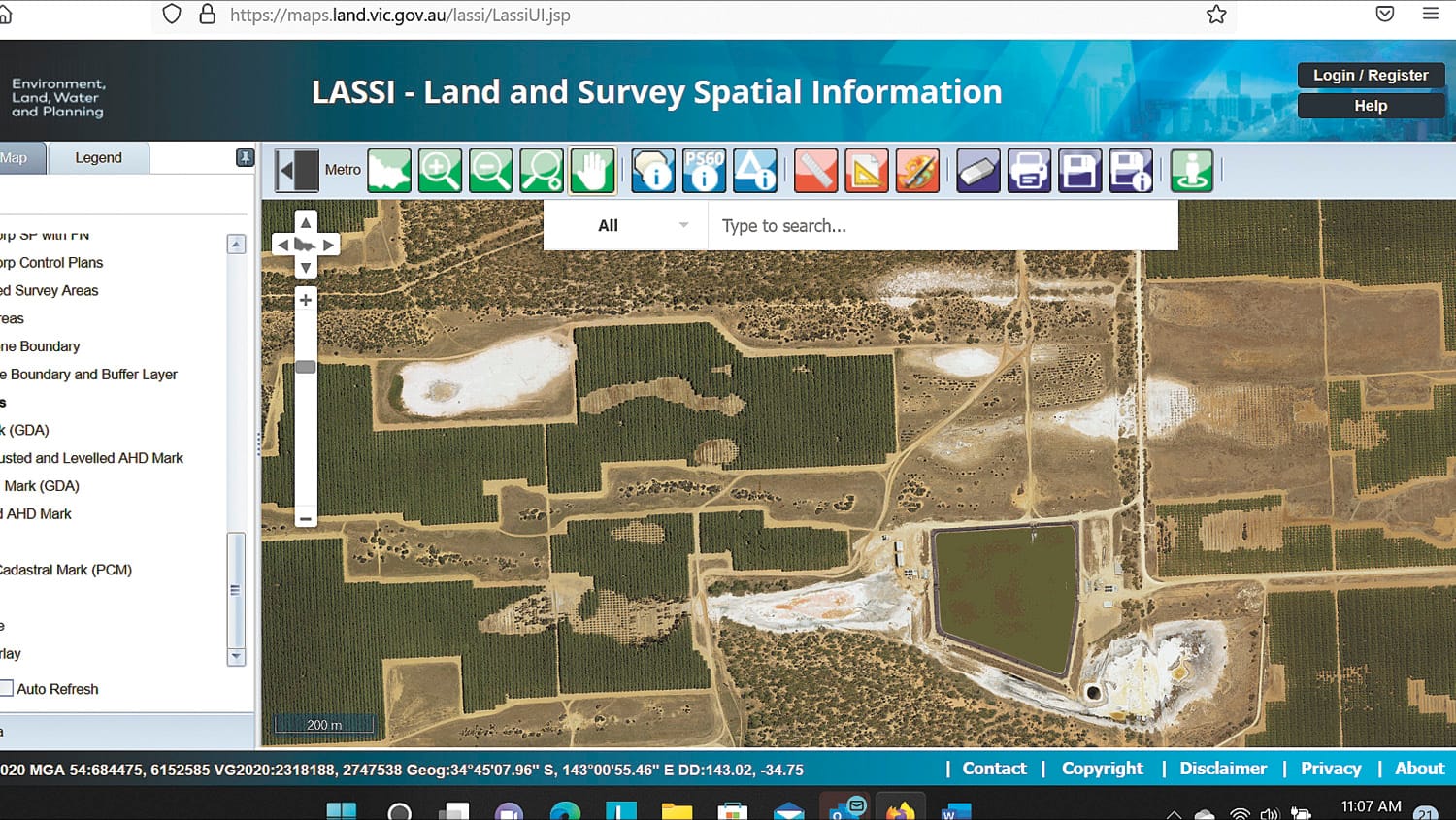The height and width of the screenshot is (820, 1456).
Task: Open the Disclaimer link in footer
Action: coord(1222,769)
